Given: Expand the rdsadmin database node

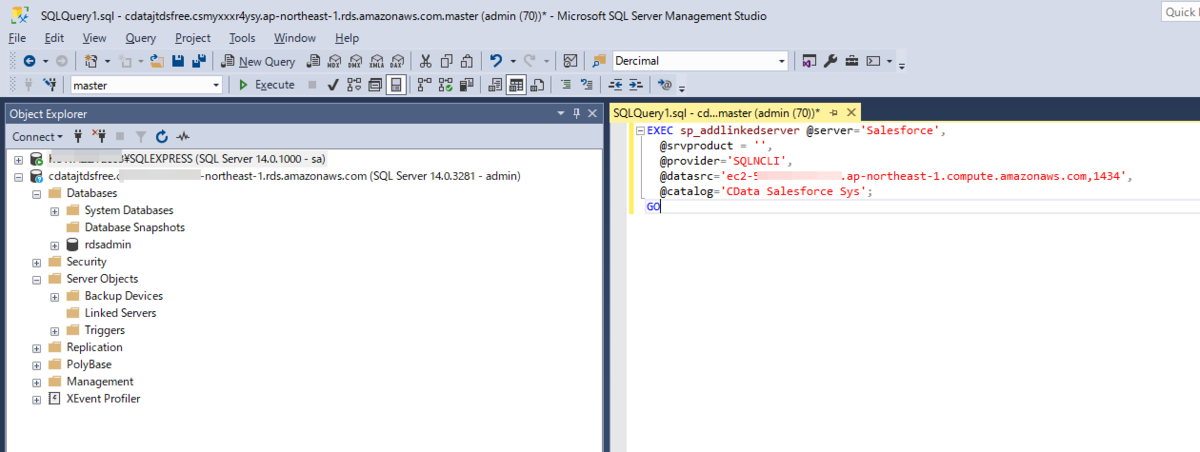Looking at the screenshot, I should coord(54,244).
